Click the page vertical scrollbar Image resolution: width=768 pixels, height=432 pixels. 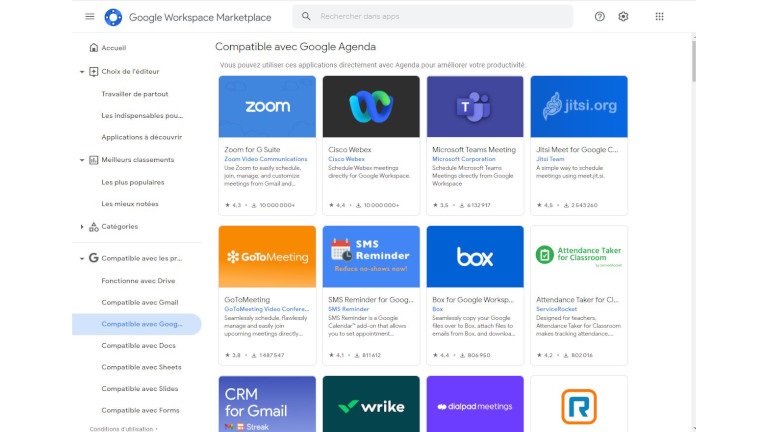point(694,61)
